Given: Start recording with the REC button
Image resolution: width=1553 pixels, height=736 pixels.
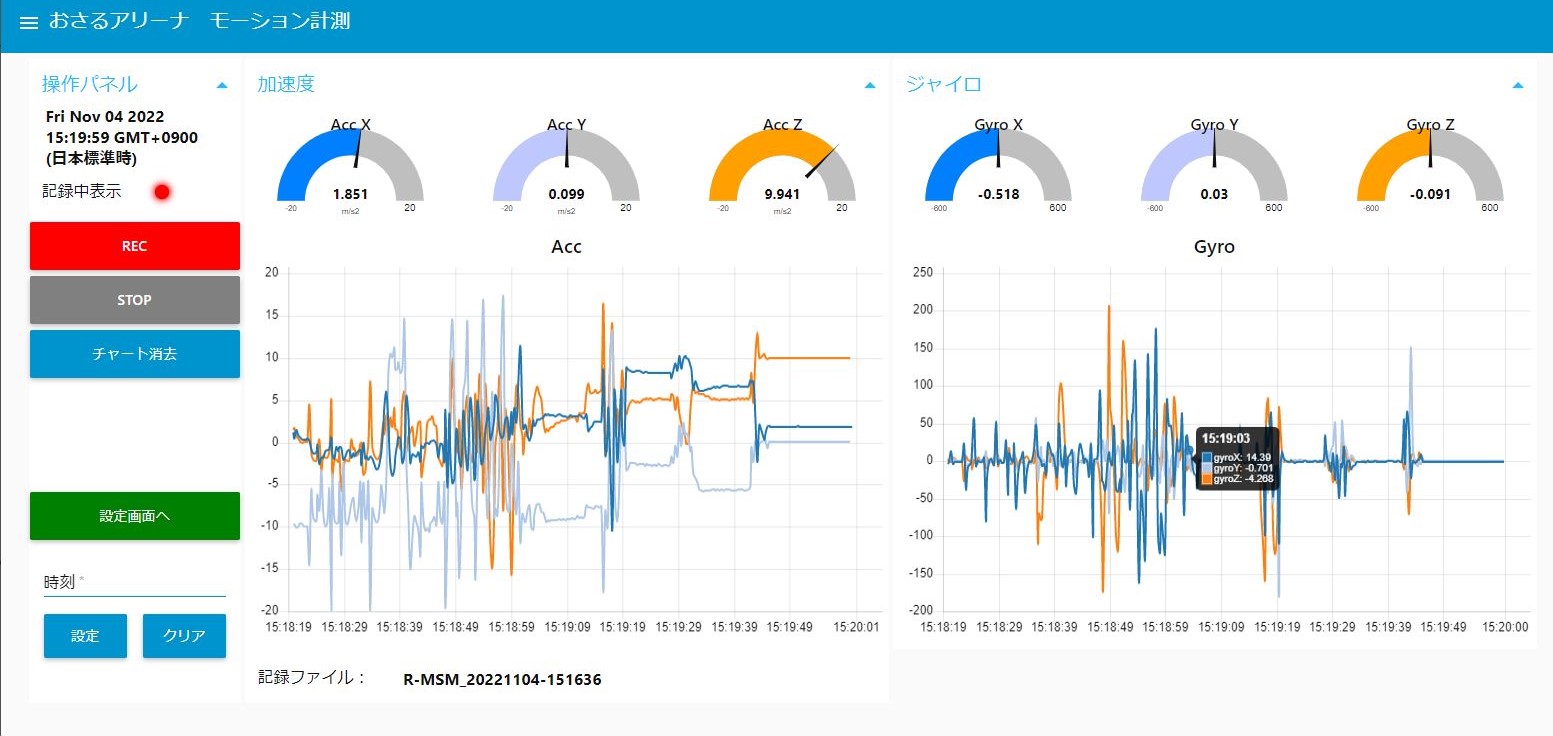Looking at the screenshot, I should click(x=135, y=246).
